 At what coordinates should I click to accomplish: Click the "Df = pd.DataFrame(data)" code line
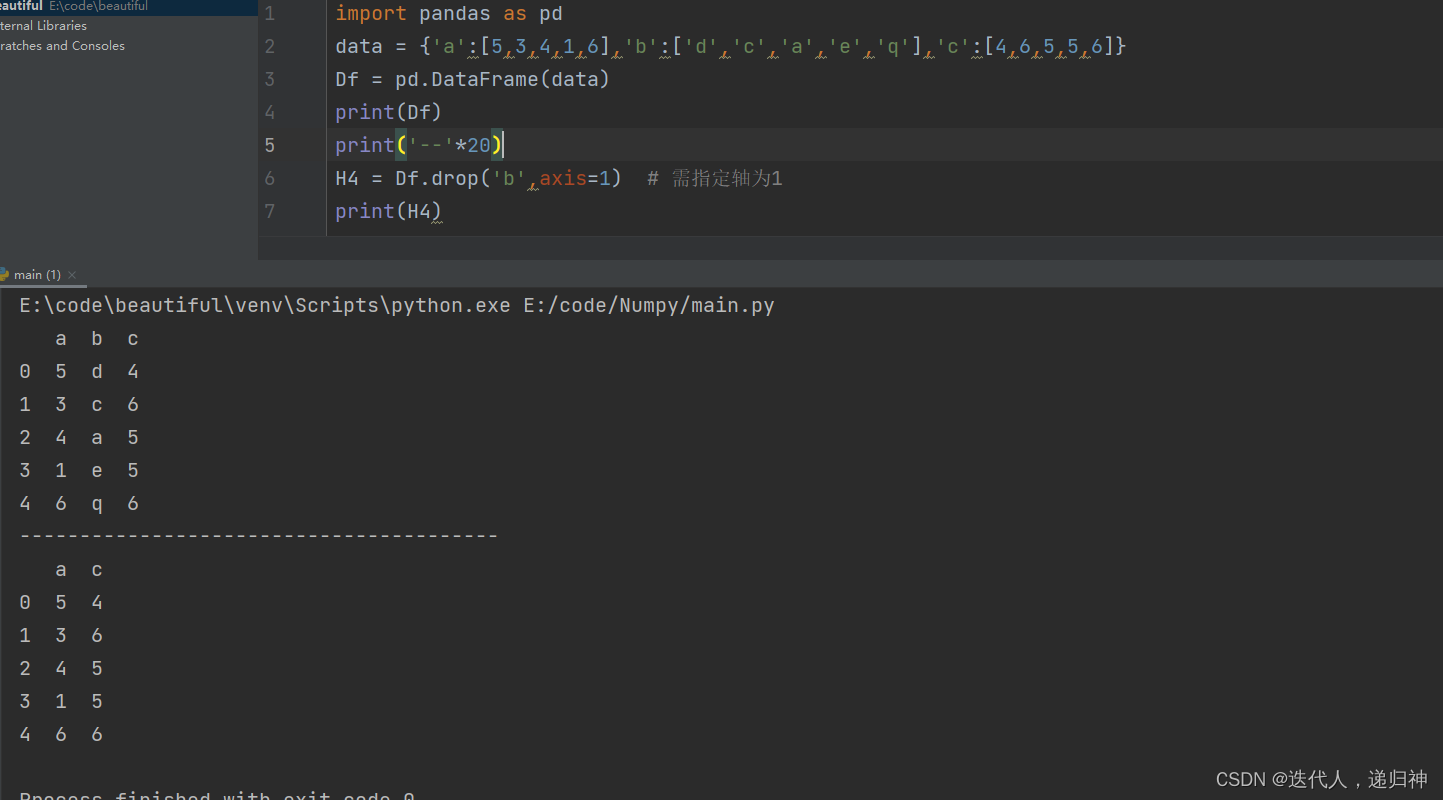point(472,80)
